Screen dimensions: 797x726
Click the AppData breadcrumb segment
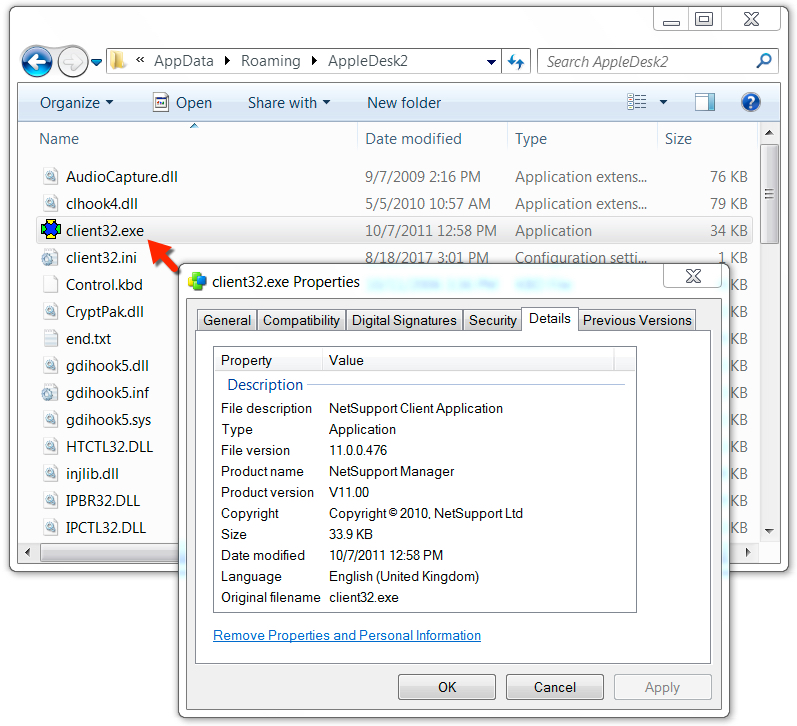coord(183,61)
